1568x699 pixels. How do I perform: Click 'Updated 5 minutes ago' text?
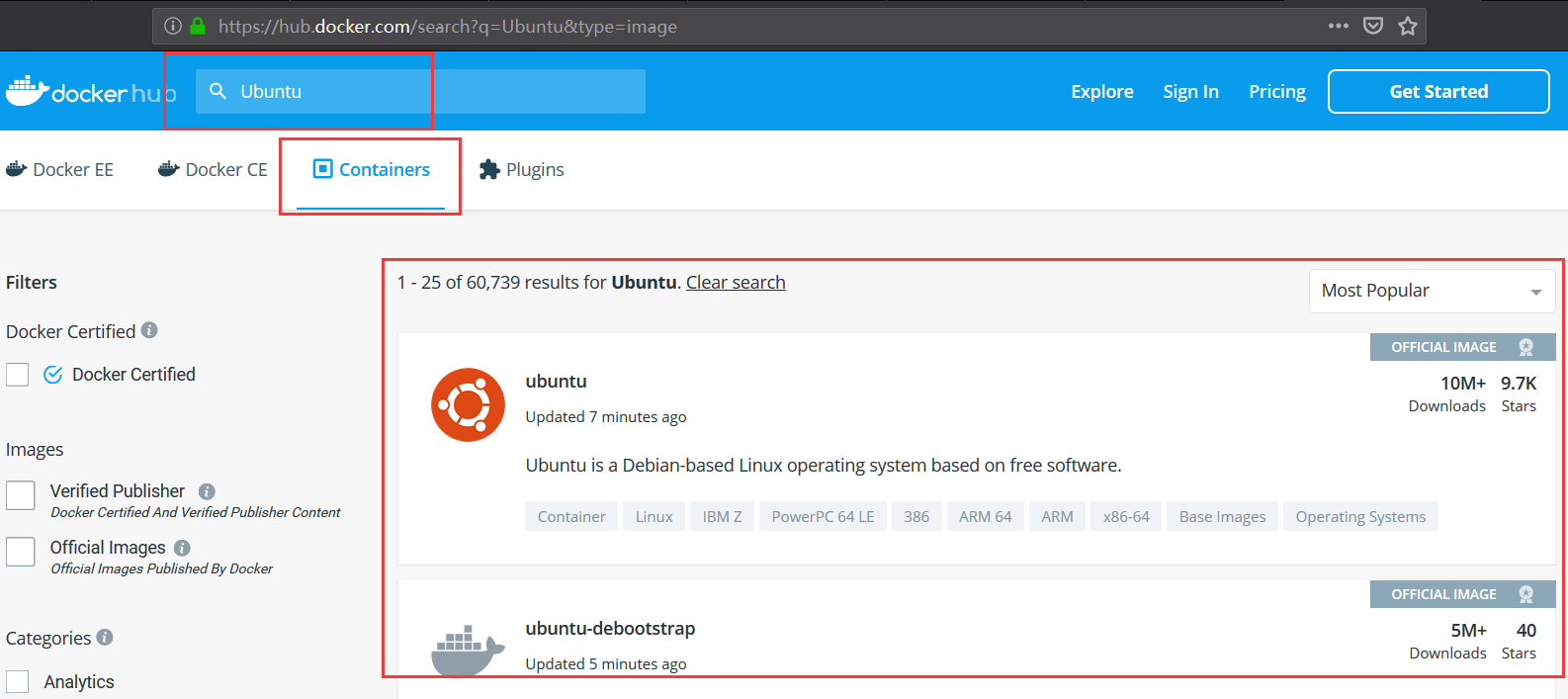point(606,664)
